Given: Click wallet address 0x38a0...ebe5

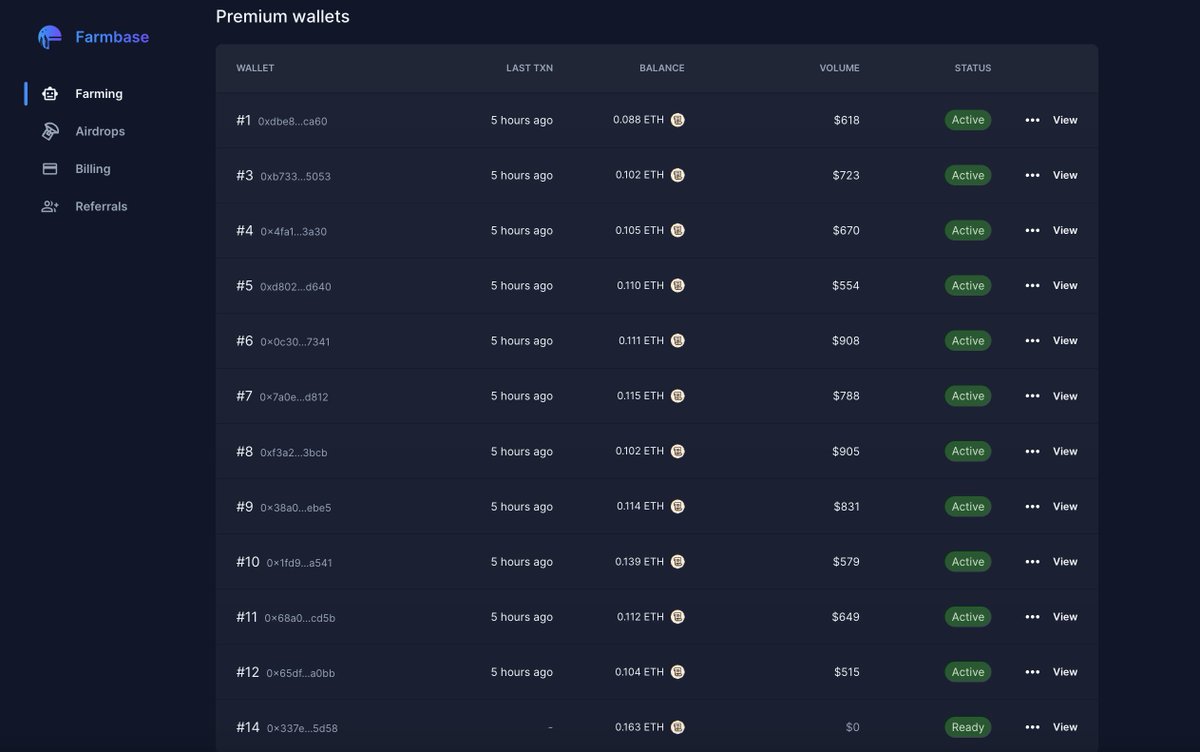Looking at the screenshot, I should (x=295, y=508).
